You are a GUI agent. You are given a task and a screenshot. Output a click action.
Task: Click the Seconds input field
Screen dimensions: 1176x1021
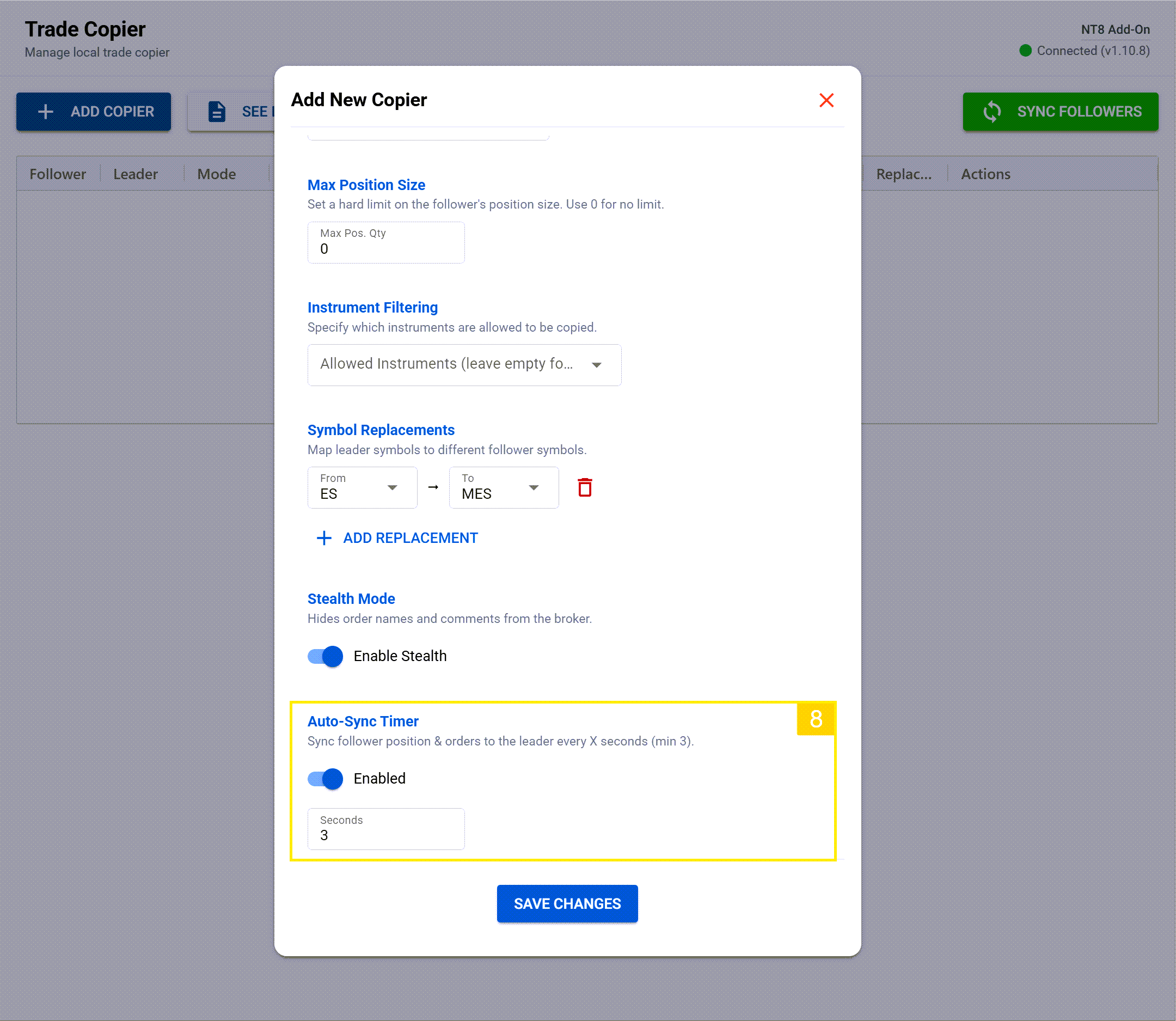coord(387,829)
